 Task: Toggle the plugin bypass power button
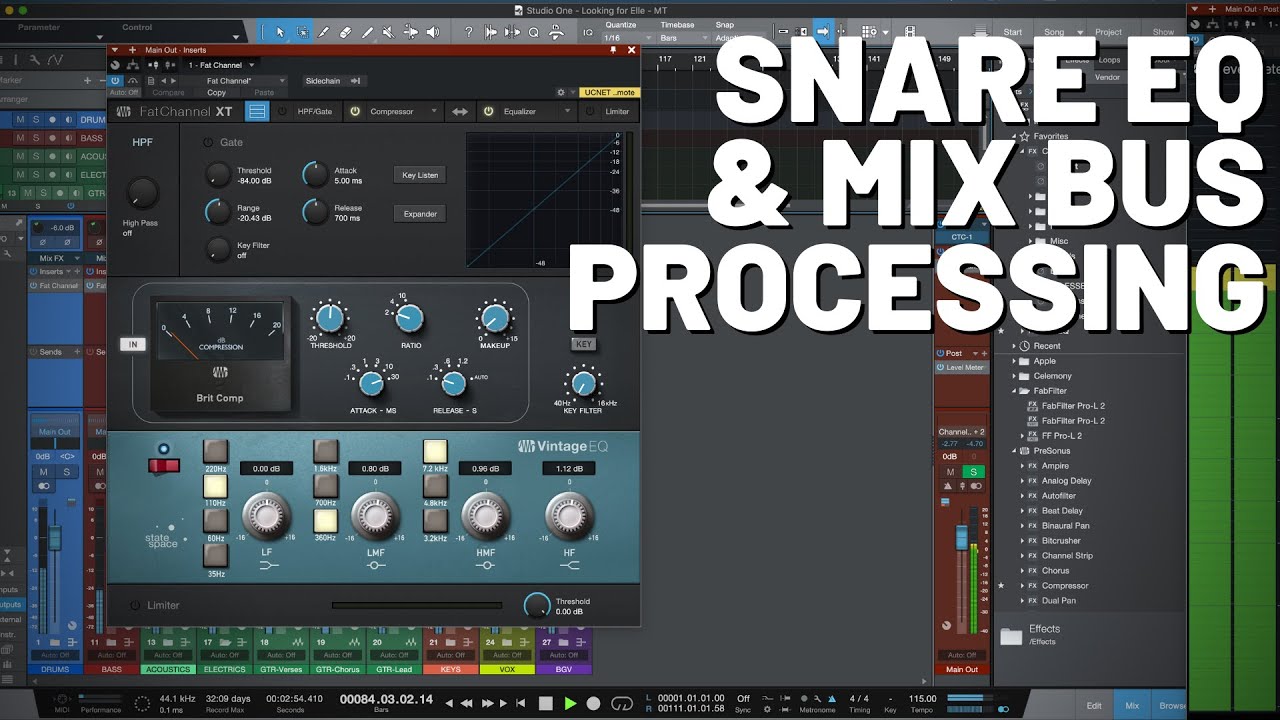coord(115,80)
